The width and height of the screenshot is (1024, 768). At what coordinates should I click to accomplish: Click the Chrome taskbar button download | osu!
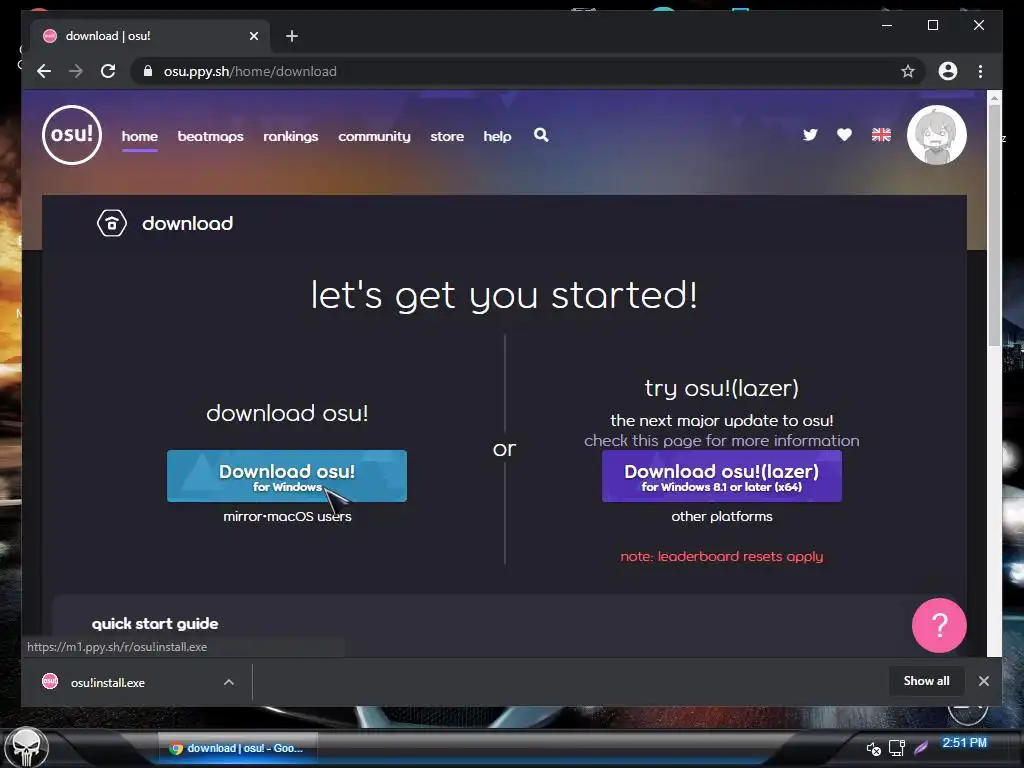(238, 748)
